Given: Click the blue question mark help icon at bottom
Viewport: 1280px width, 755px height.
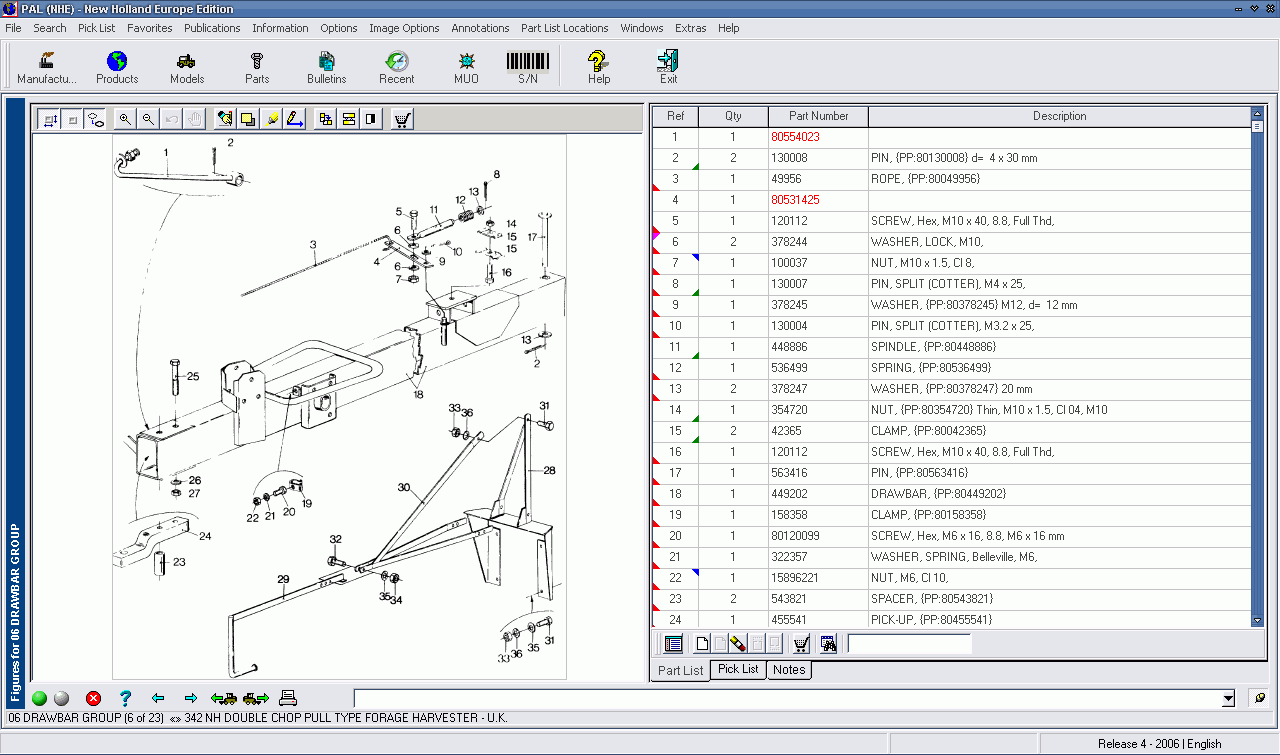Looking at the screenshot, I should 125,698.
